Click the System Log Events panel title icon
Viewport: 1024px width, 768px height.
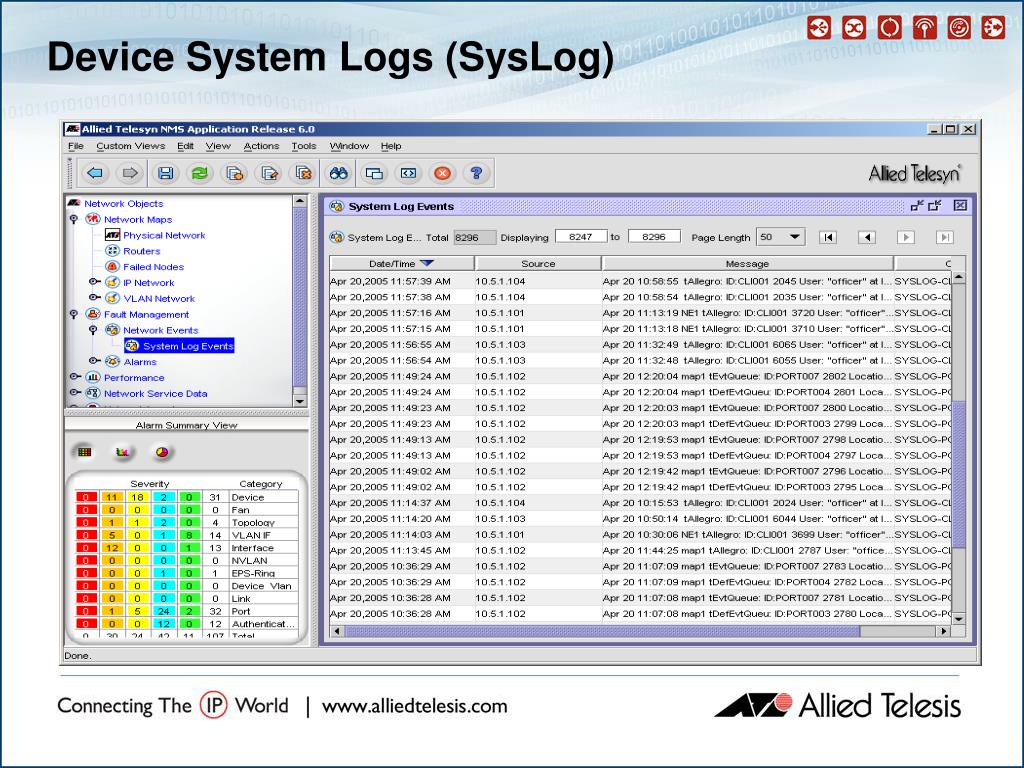337,206
